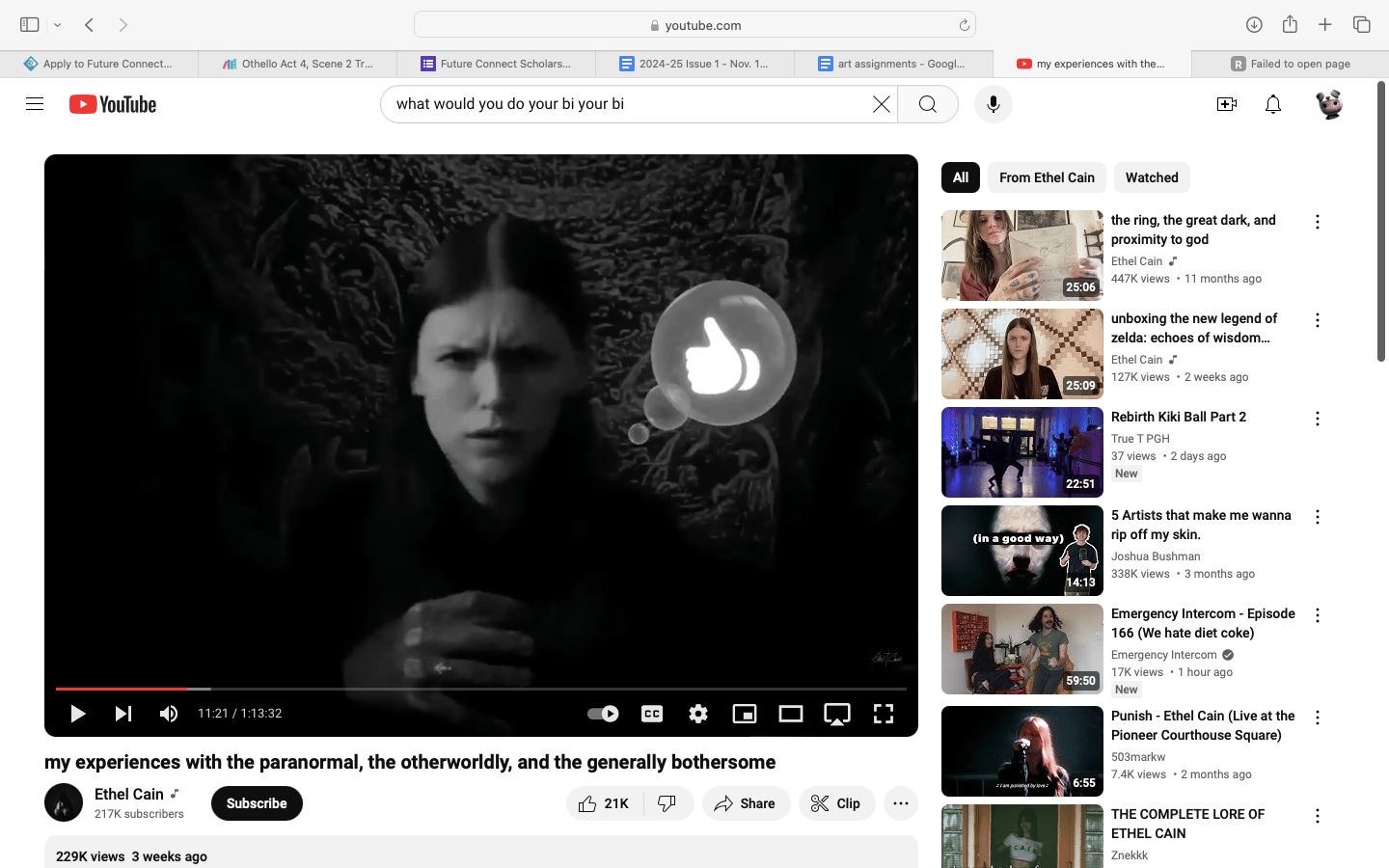This screenshot has width=1389, height=868.
Task: Open more actions menu beside Clip
Action: [x=901, y=803]
